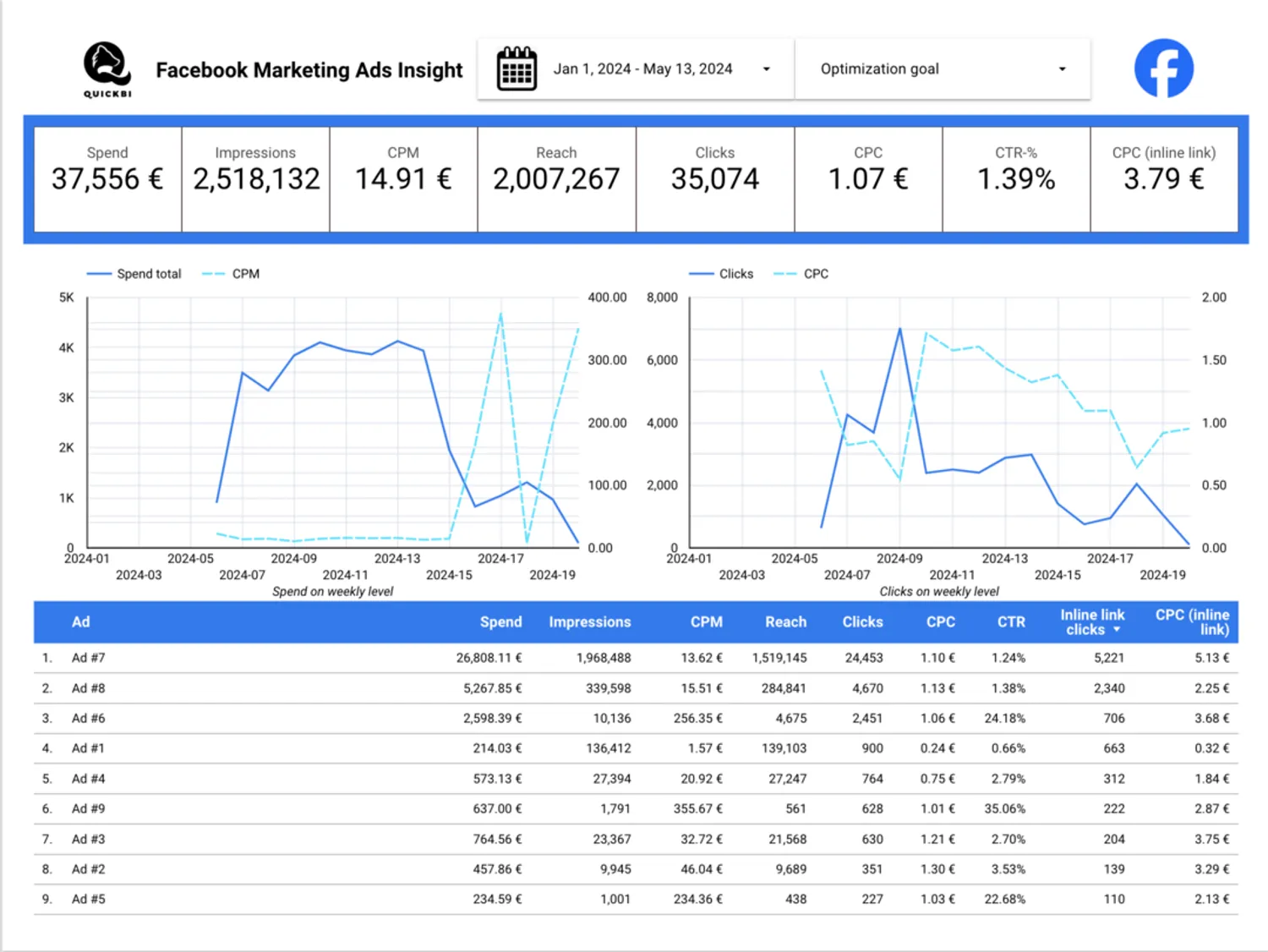This screenshot has width=1268, height=952.
Task: Select the Ad #5 row label
Action: [88, 900]
